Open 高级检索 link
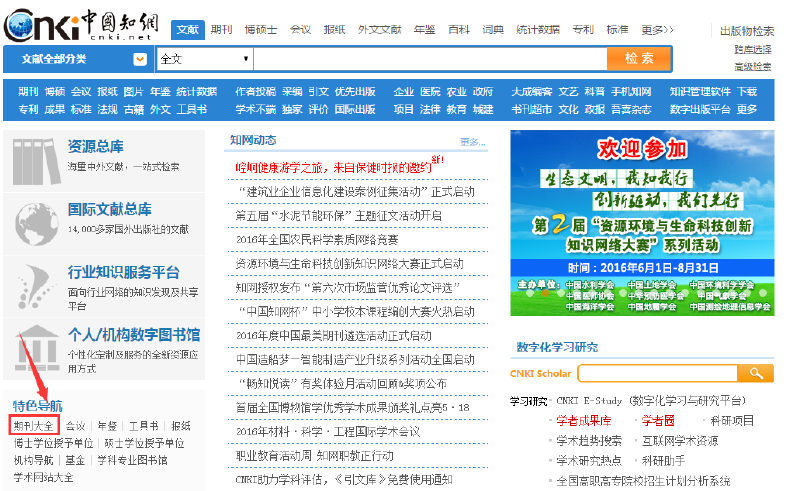Screen dimensions: 800x491 [753, 66]
